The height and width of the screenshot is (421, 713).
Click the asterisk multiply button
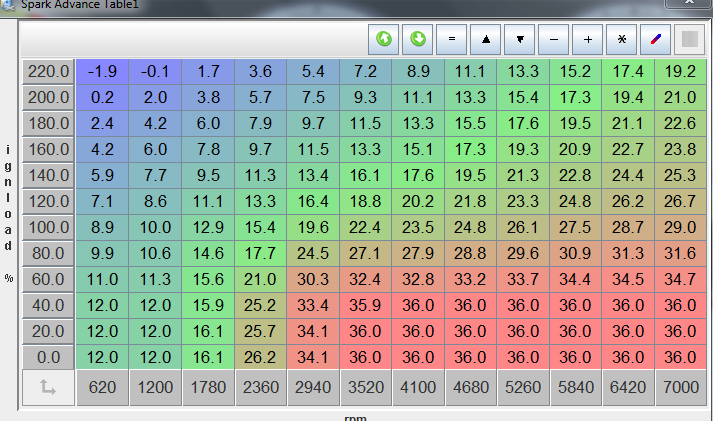point(622,40)
